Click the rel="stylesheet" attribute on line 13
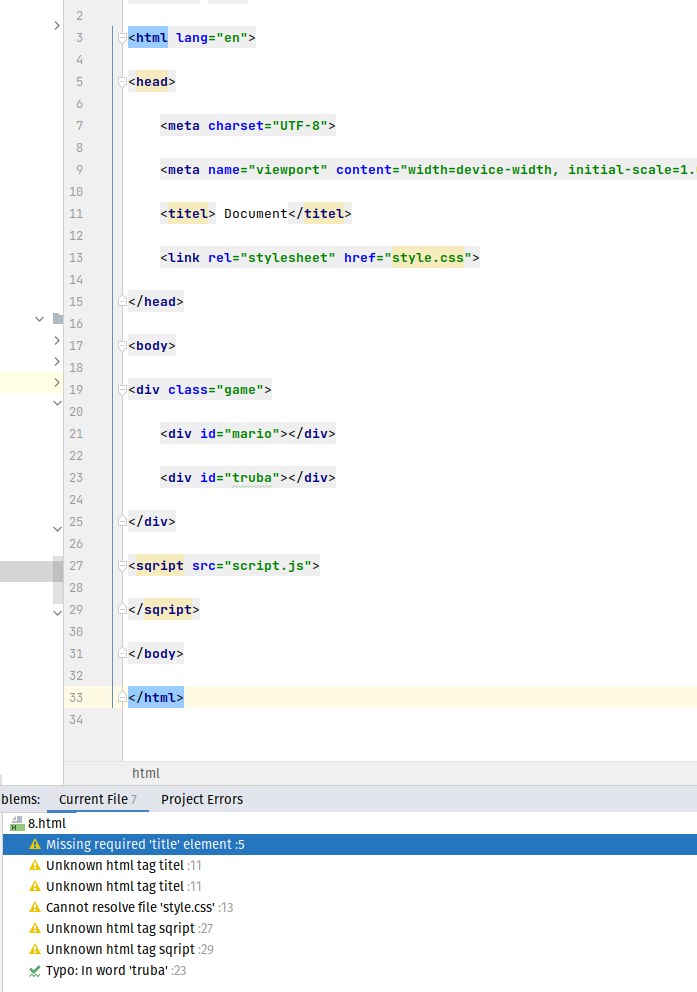697x992 pixels. (272, 257)
